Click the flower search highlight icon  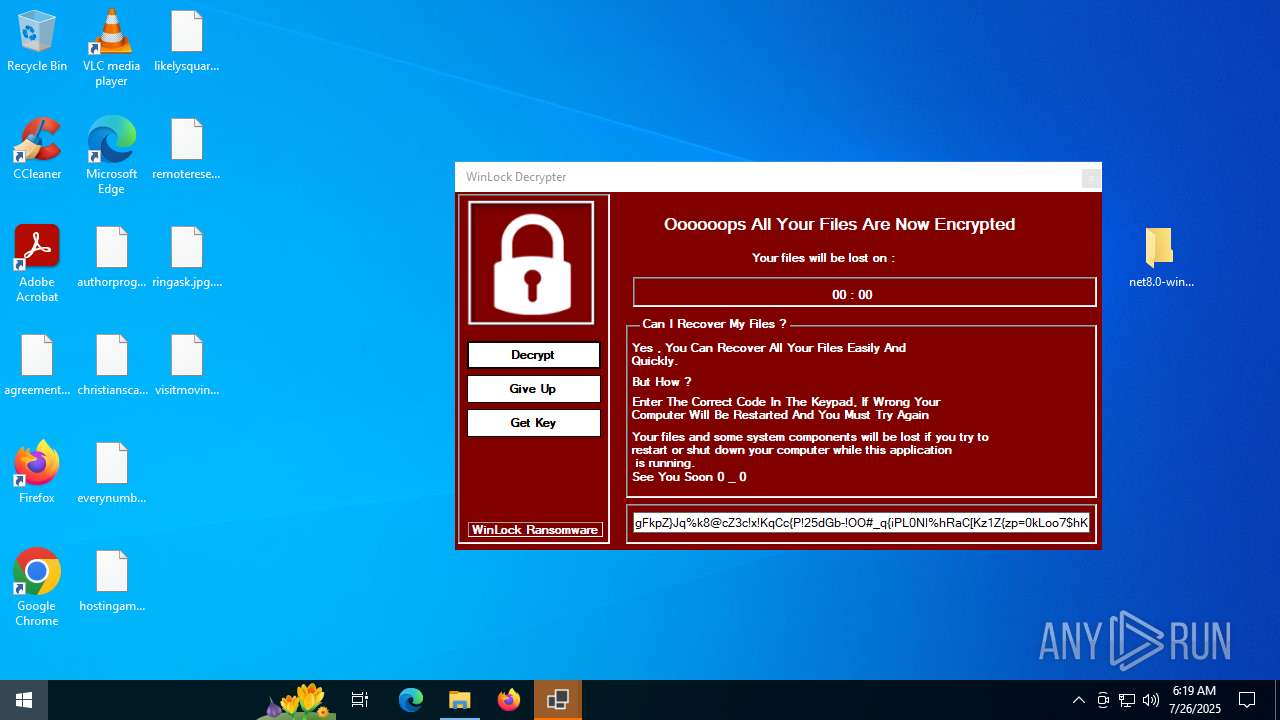[298, 701]
